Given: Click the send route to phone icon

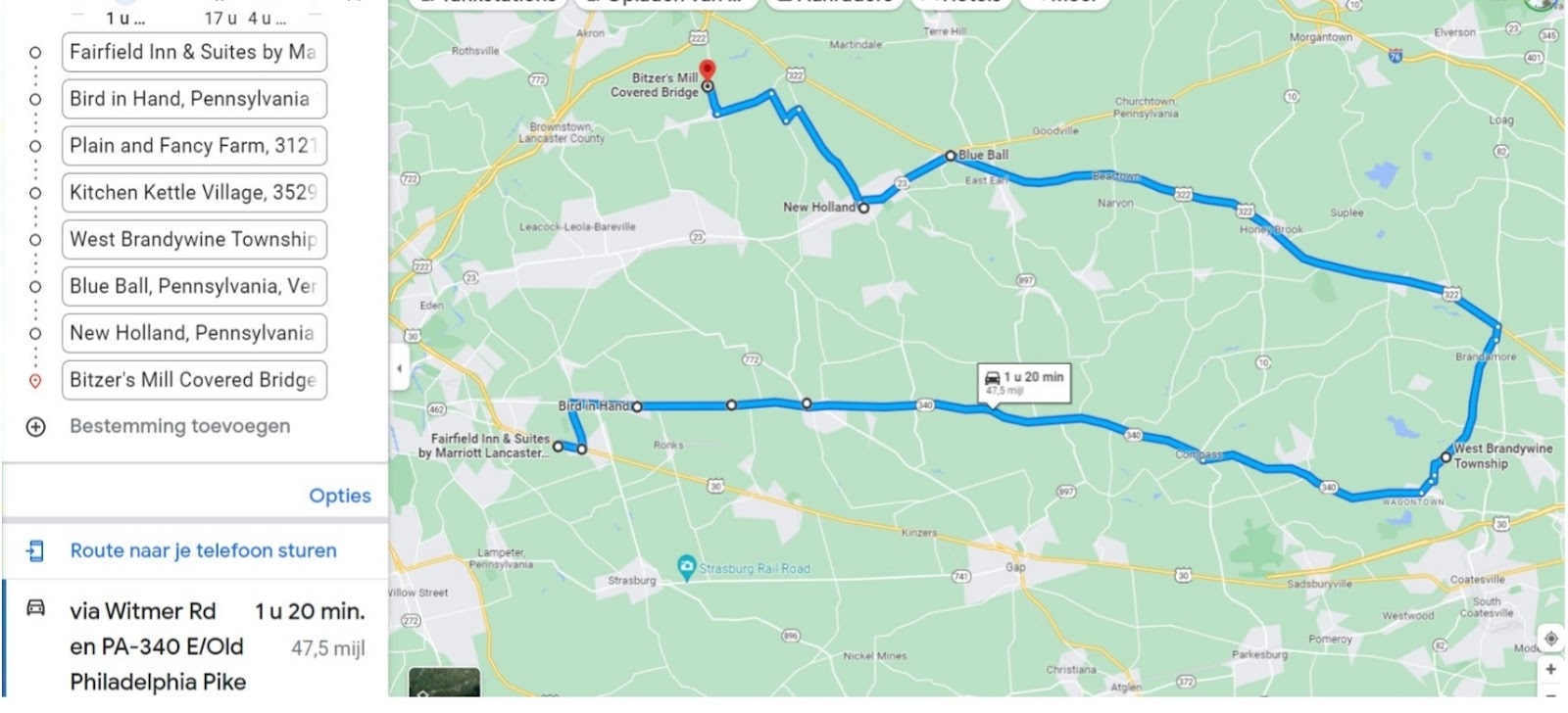Looking at the screenshot, I should point(35,550).
